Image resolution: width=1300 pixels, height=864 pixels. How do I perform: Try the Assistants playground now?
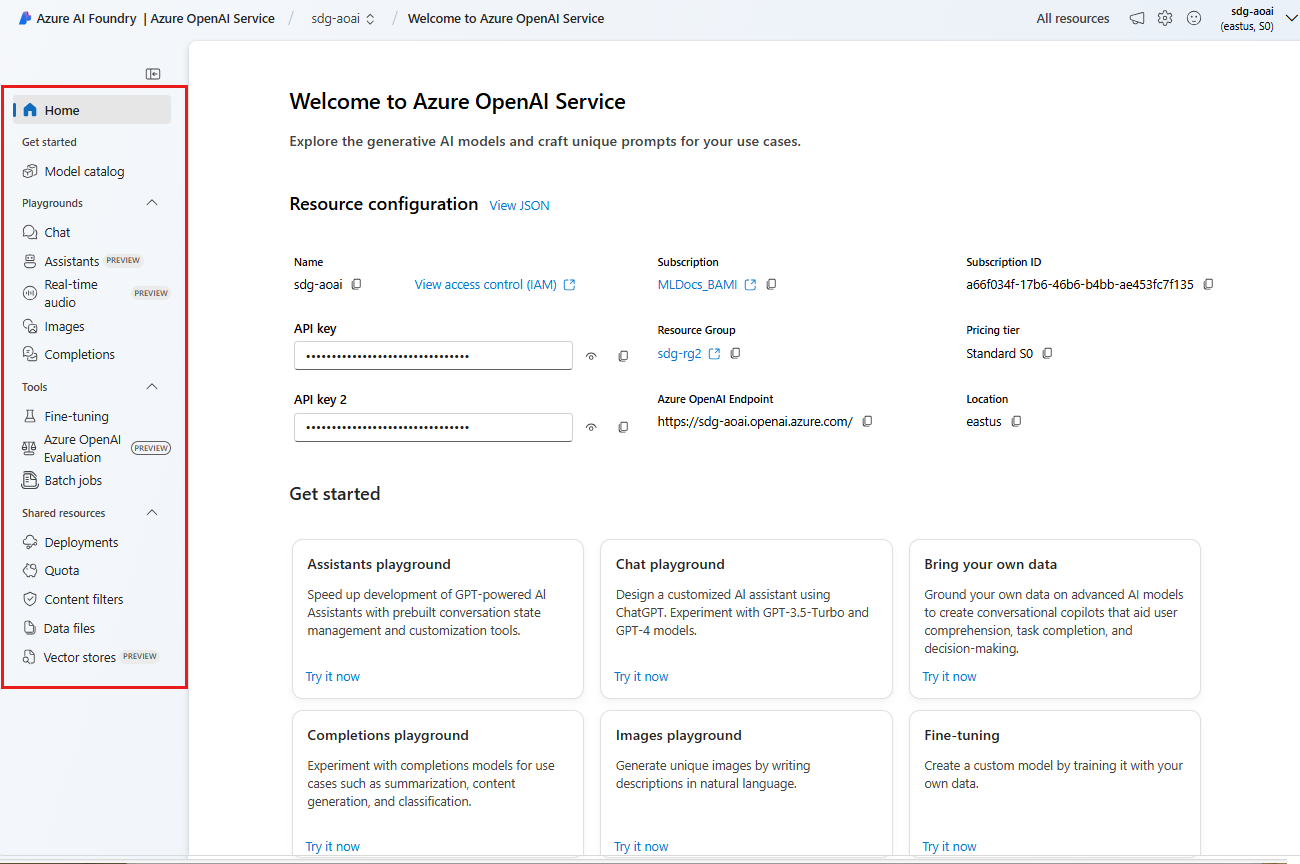click(x=333, y=677)
